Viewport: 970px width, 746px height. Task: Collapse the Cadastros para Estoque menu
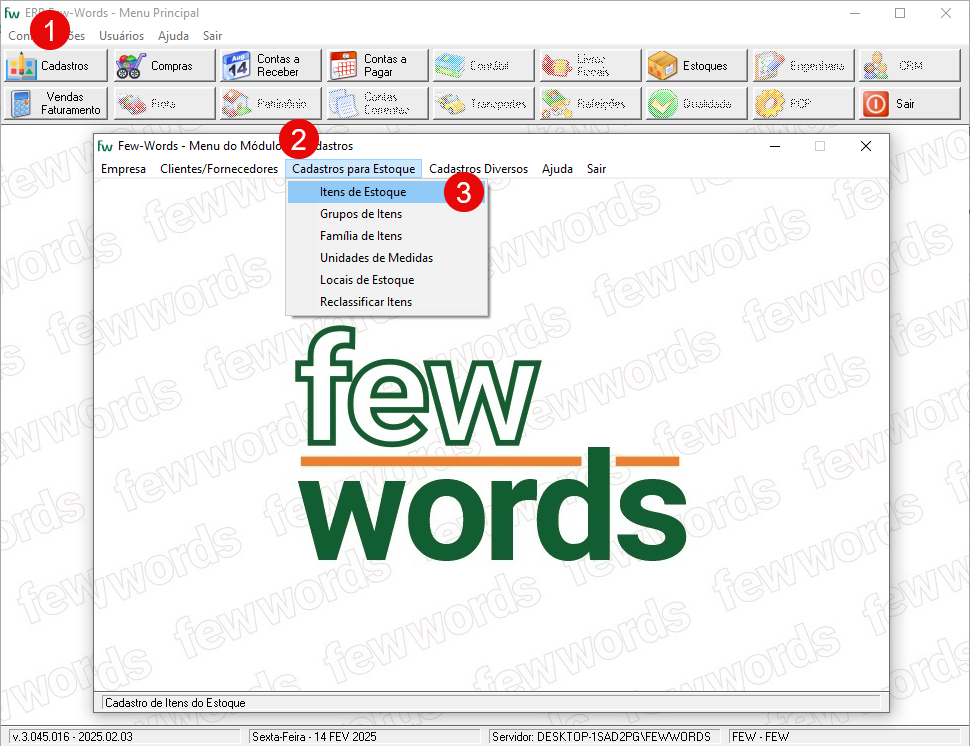click(x=353, y=169)
